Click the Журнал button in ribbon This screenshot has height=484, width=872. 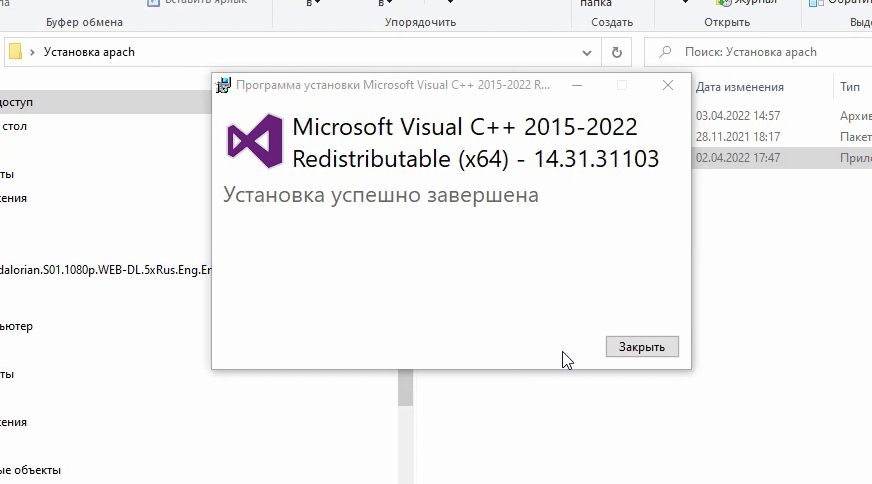pyautogui.click(x=746, y=3)
